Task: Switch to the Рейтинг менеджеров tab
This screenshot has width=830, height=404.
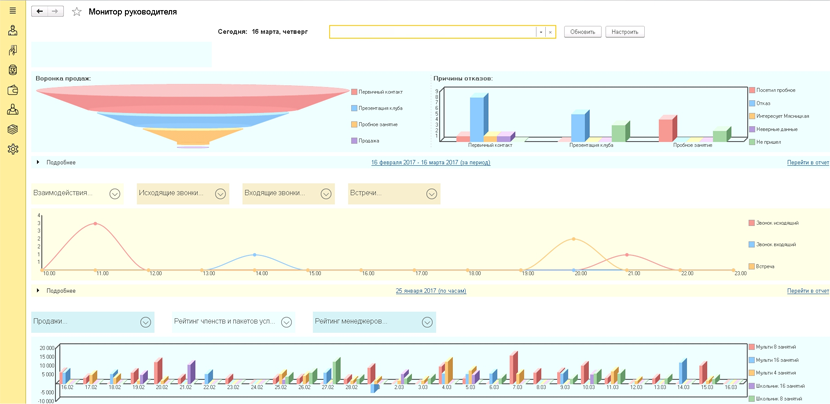Action: coord(350,322)
